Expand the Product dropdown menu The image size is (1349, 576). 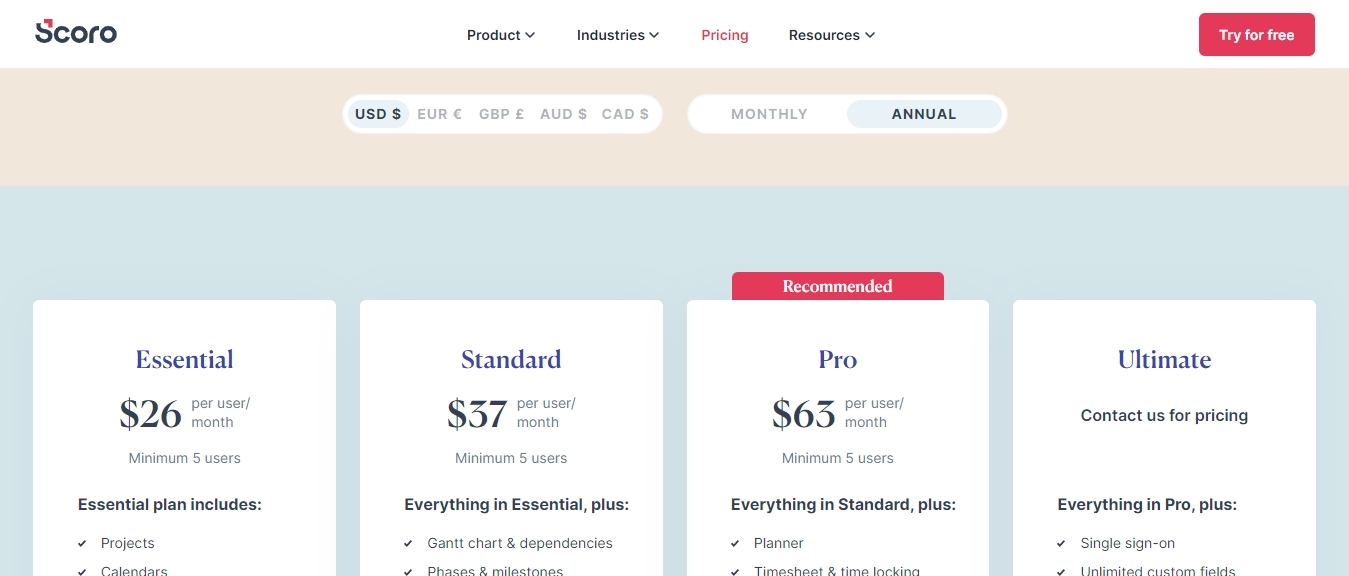(501, 35)
